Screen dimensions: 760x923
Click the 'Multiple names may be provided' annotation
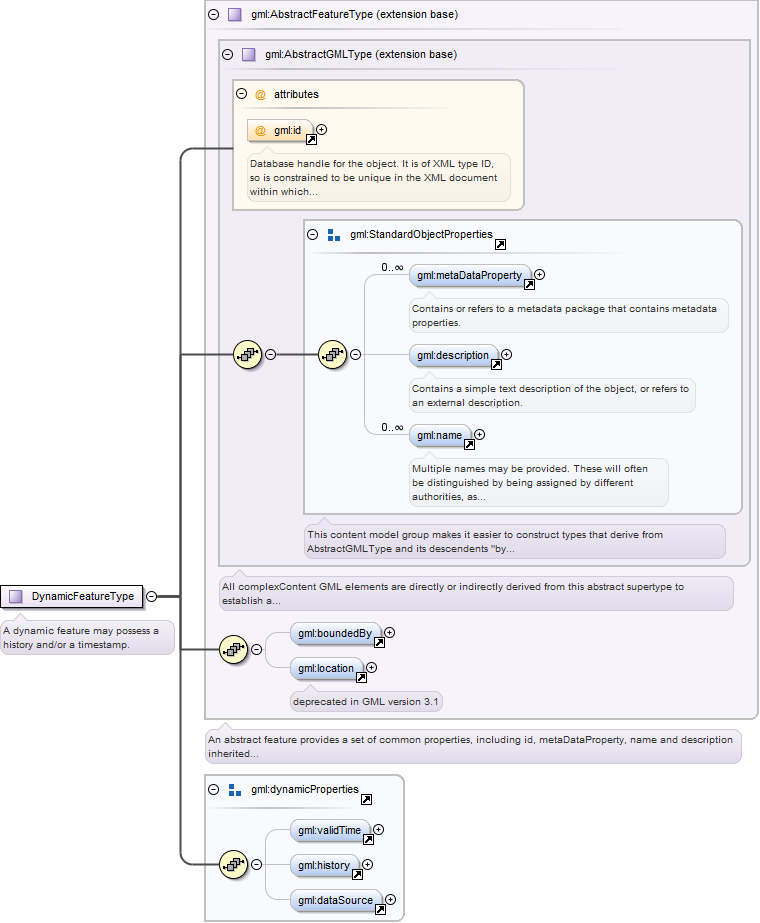click(x=539, y=483)
